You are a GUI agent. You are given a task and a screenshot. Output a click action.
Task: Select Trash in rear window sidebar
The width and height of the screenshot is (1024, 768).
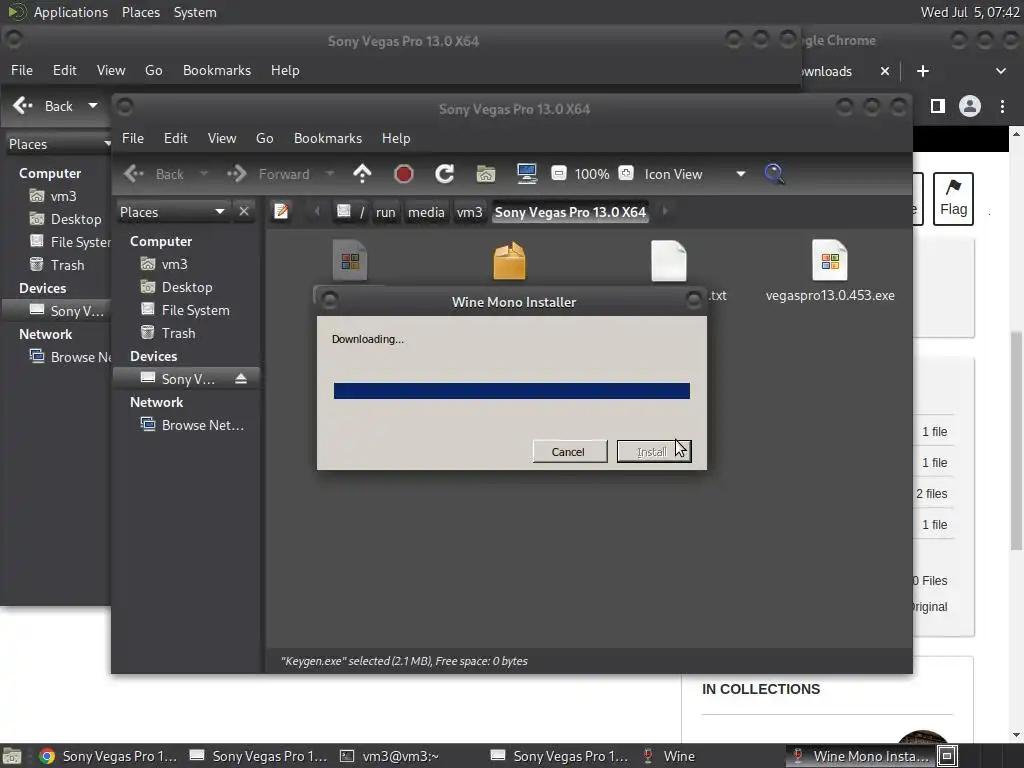(67, 265)
